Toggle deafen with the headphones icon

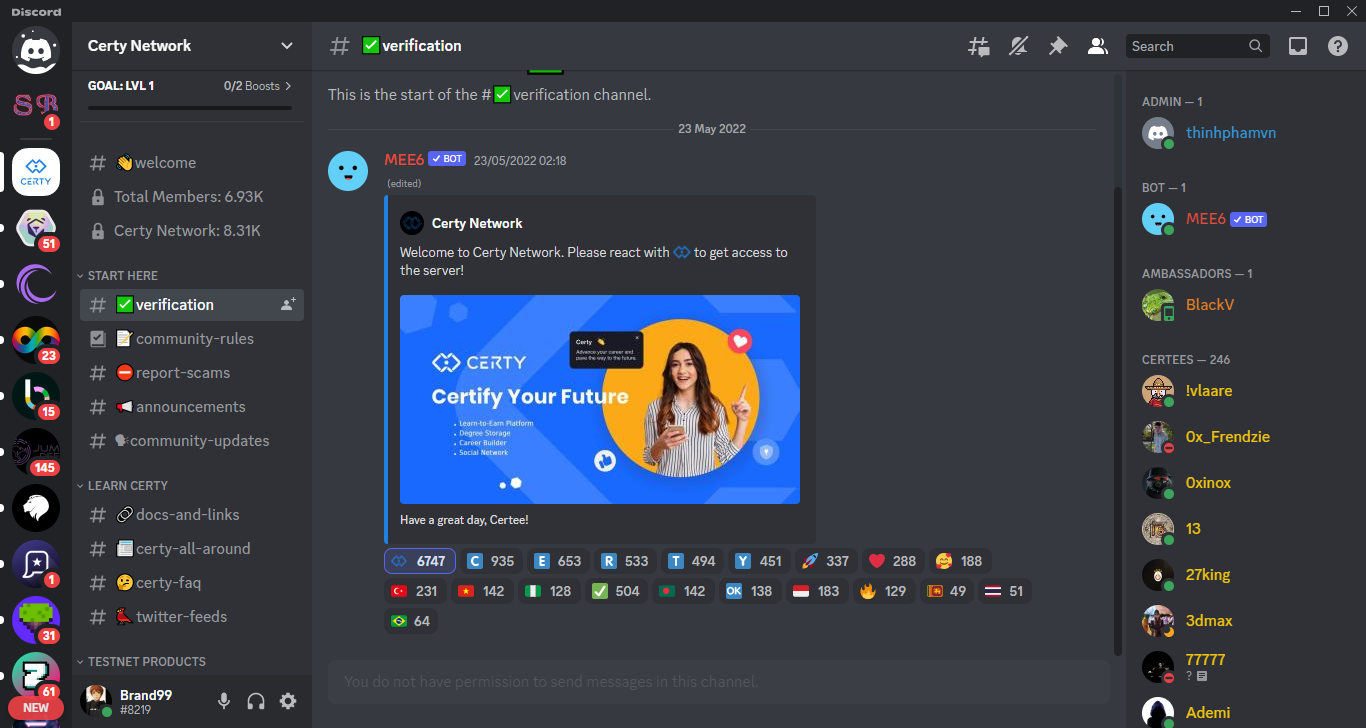click(x=256, y=701)
